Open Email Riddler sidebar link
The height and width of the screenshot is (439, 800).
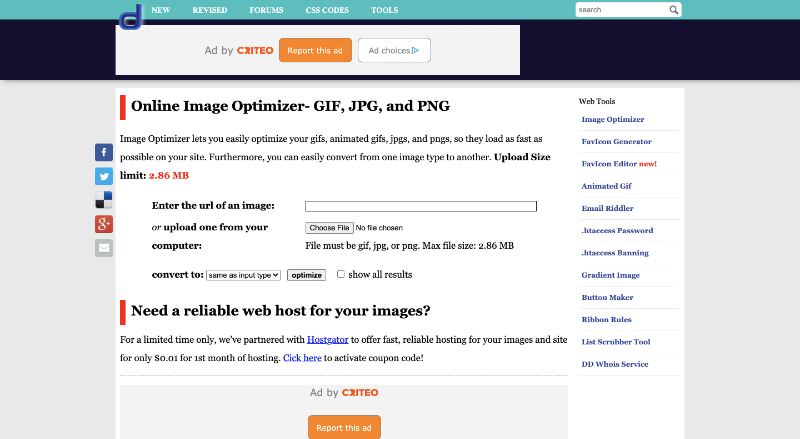click(607, 208)
